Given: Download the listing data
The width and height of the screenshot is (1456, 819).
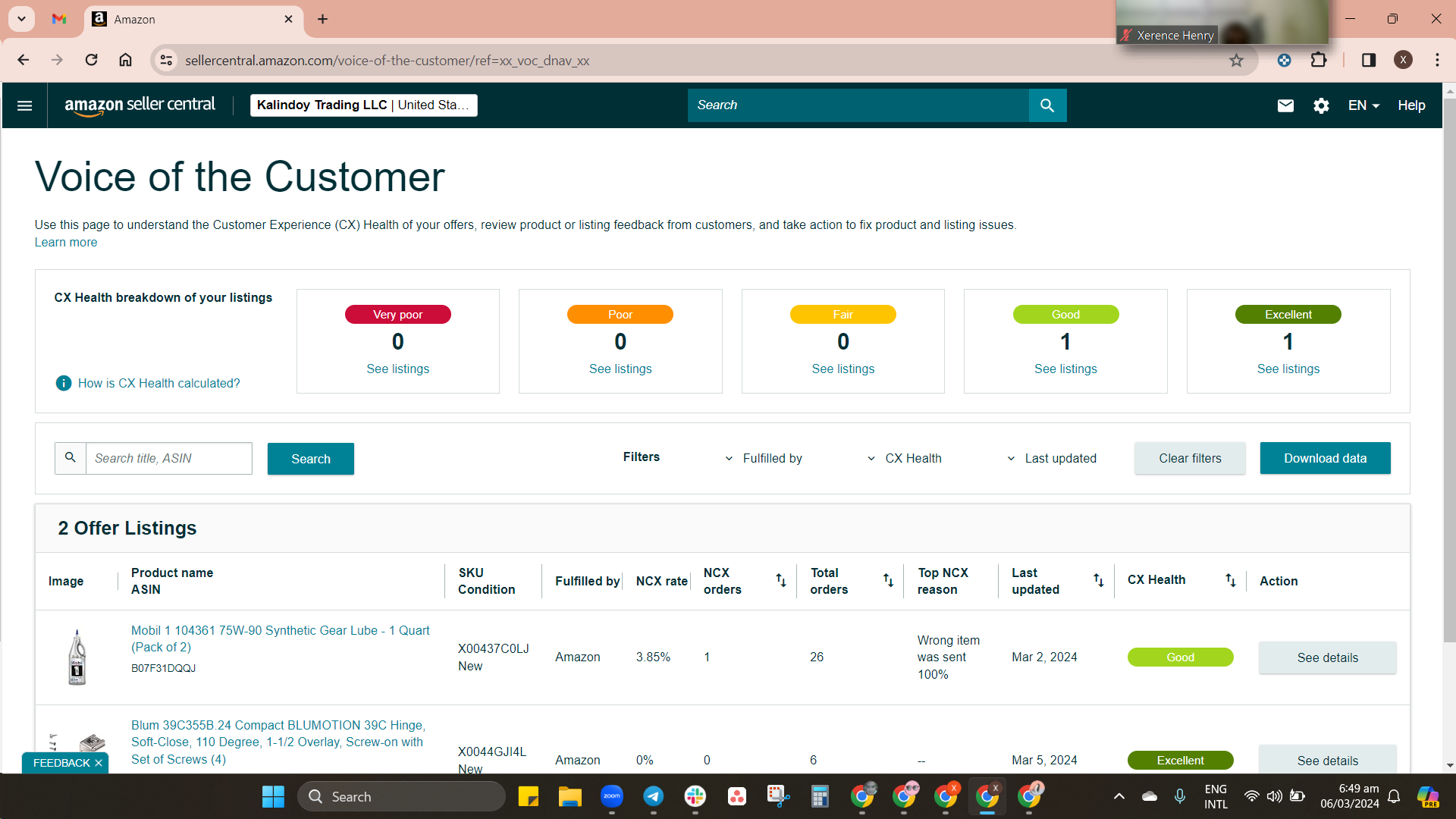Looking at the screenshot, I should 1325,458.
